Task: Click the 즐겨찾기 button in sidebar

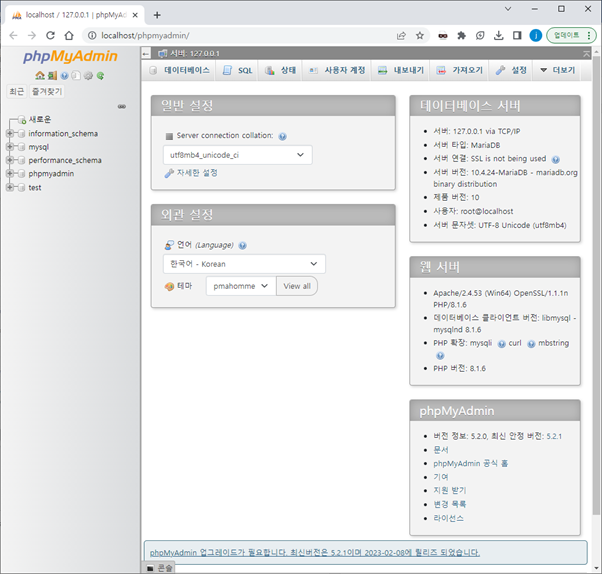Action: click(x=47, y=92)
